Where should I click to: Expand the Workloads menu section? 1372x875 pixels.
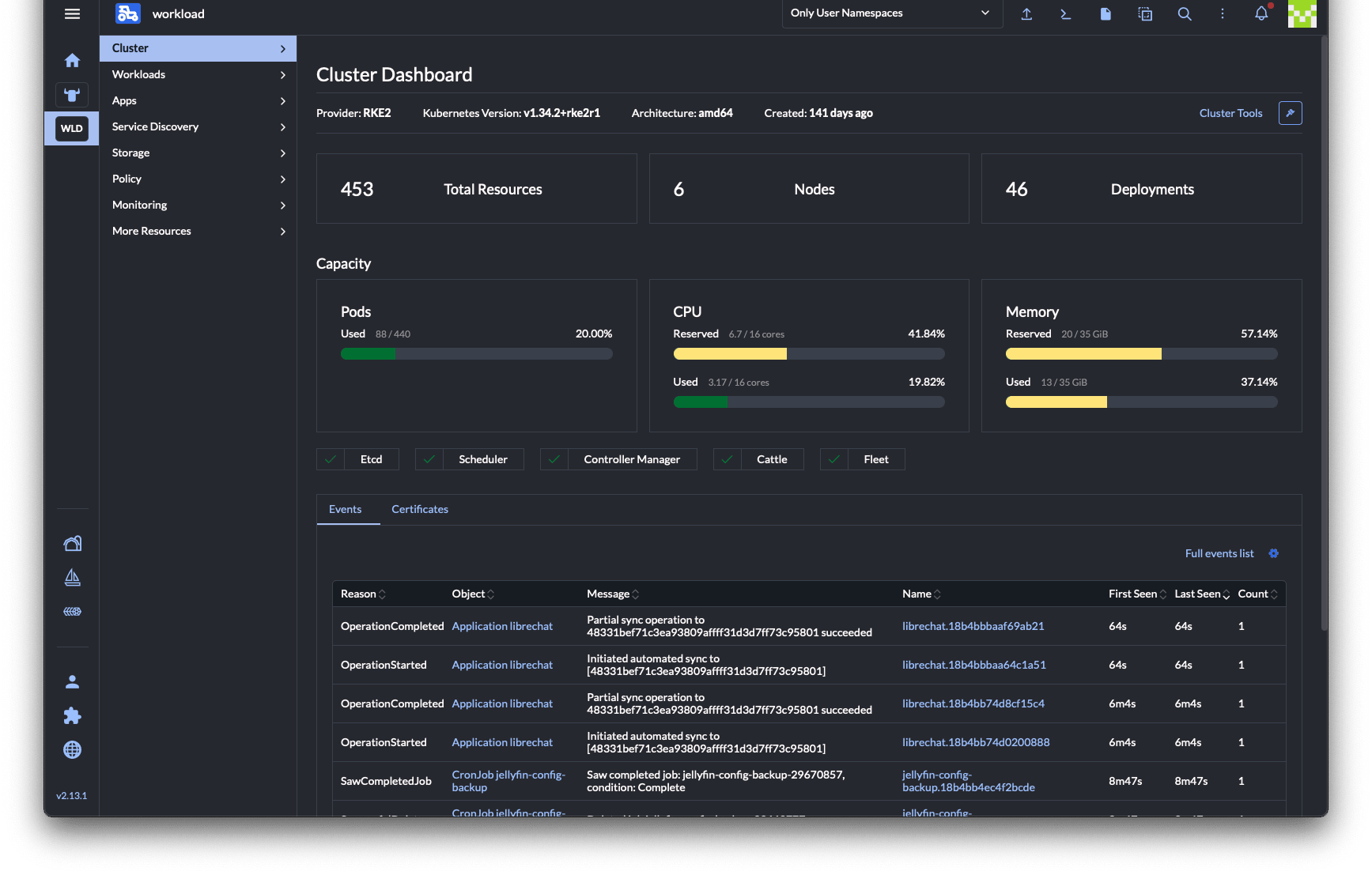198,74
